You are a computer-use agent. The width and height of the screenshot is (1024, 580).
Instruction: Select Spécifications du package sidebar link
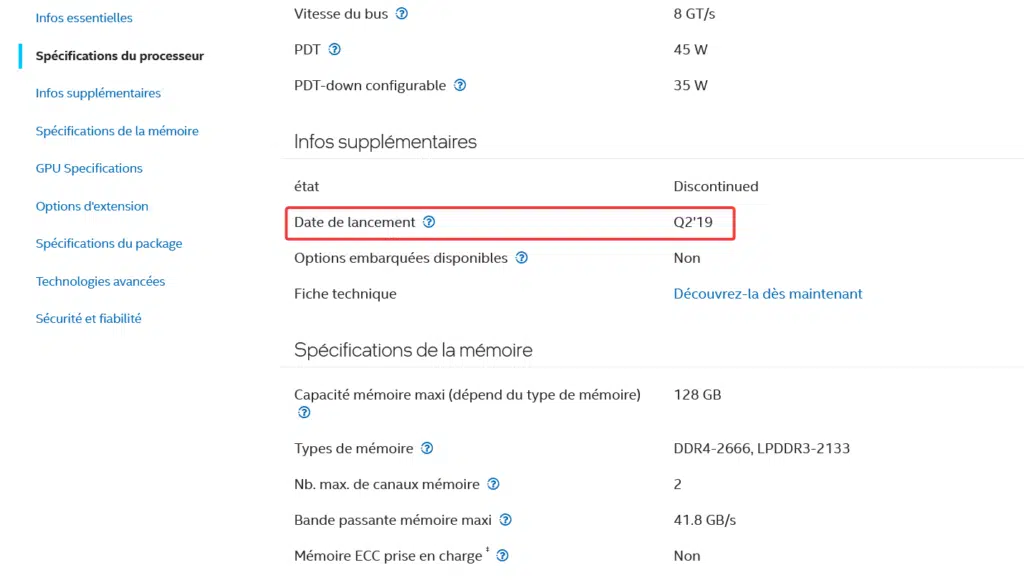click(x=109, y=244)
